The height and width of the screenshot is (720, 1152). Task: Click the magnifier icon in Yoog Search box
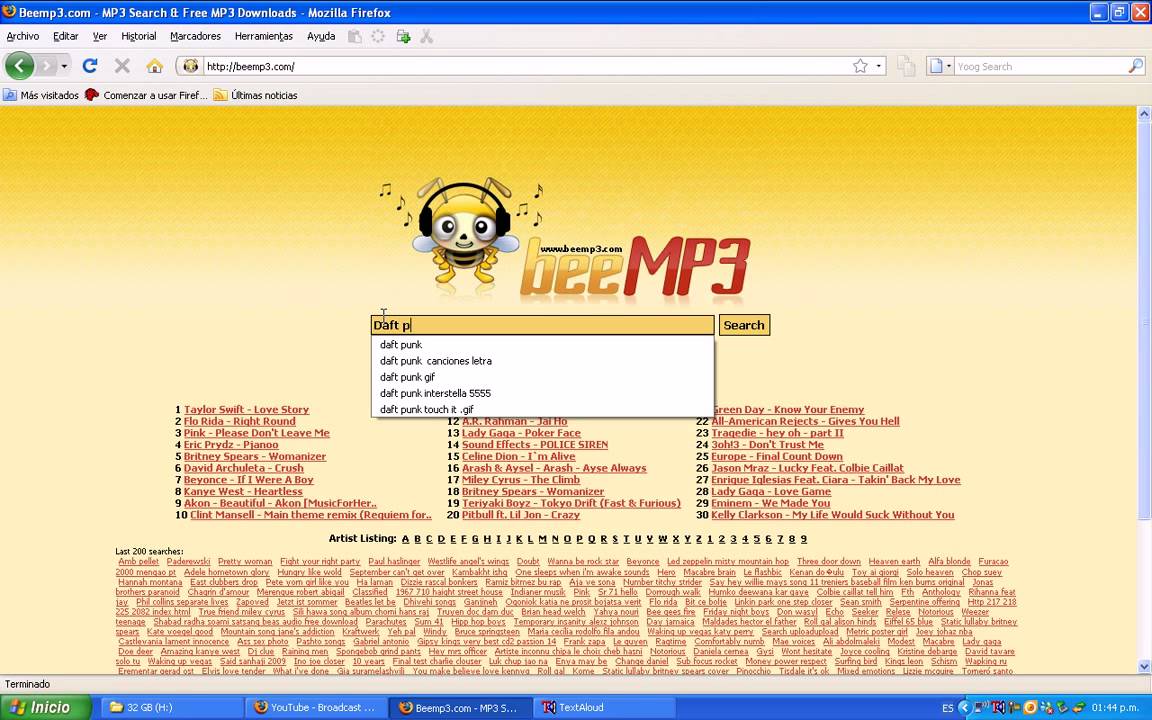click(1135, 66)
